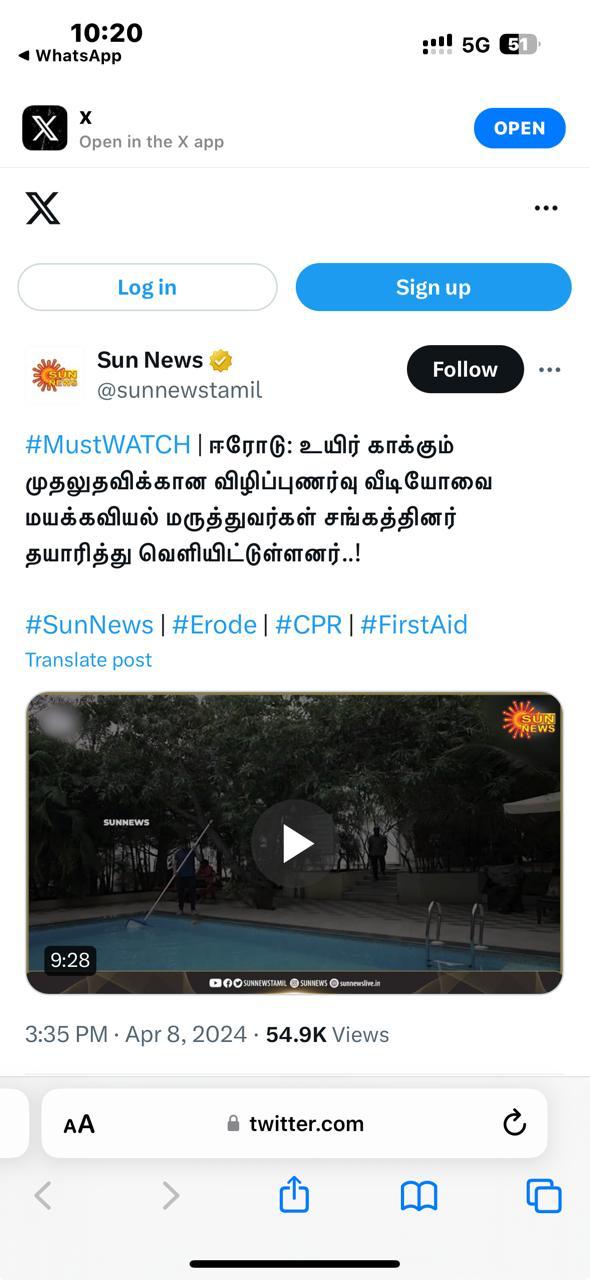Play the Sun News video
Image resolution: width=590 pixels, height=1280 pixels.
(295, 844)
